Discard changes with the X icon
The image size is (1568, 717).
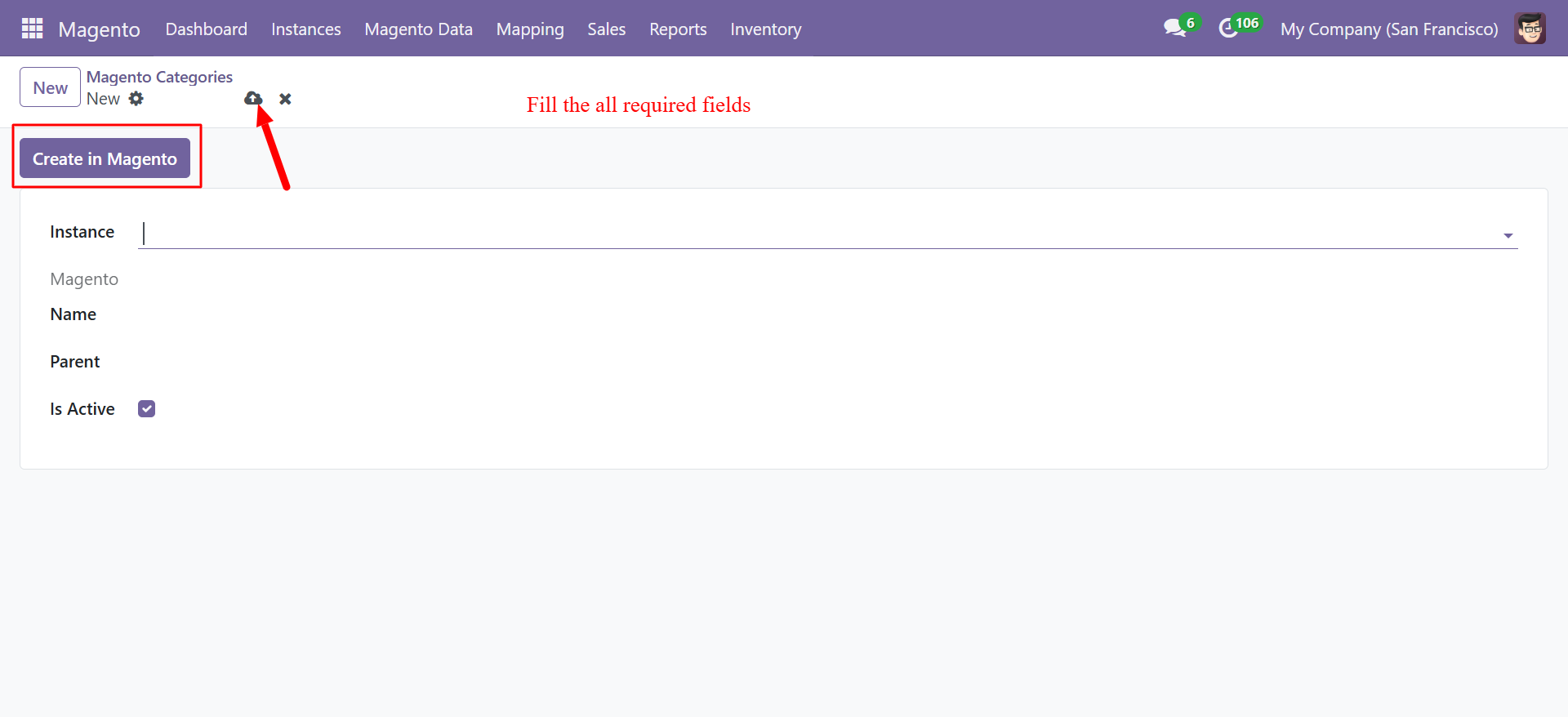click(285, 99)
